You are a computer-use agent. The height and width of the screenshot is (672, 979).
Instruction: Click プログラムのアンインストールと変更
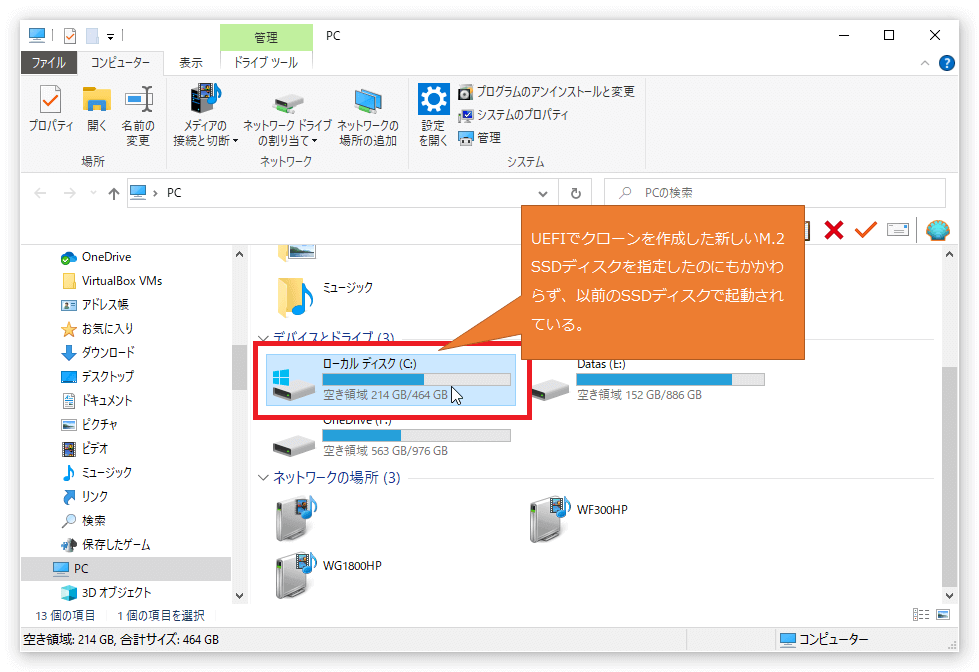pyautogui.click(x=546, y=92)
